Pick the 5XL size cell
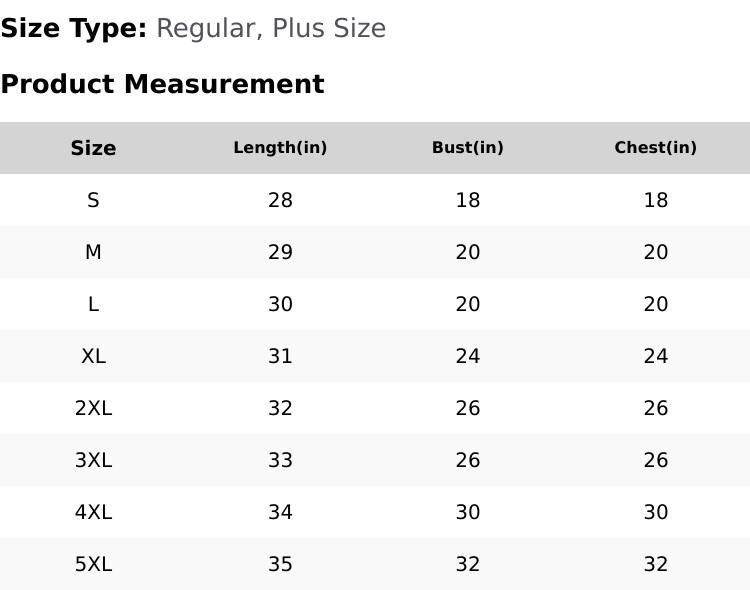 [x=93, y=564]
